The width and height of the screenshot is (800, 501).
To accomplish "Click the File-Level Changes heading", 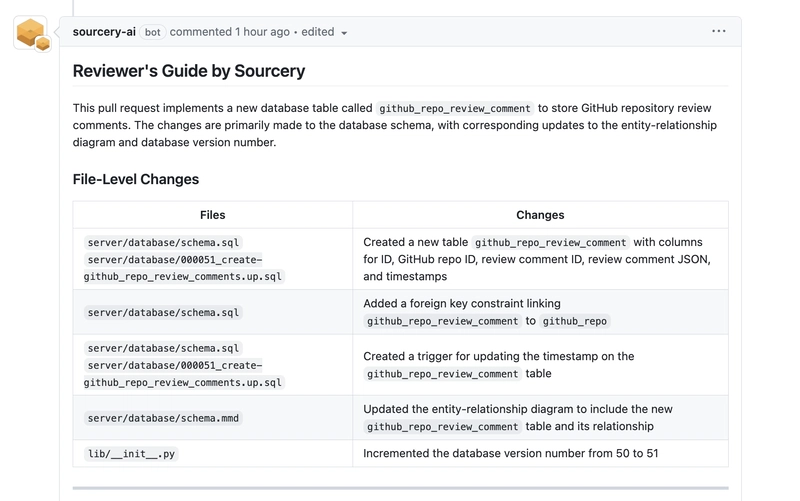I will 136,179.
